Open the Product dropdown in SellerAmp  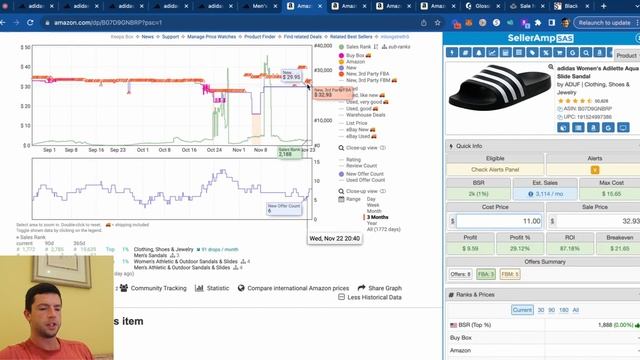pyautogui.click(x=627, y=56)
